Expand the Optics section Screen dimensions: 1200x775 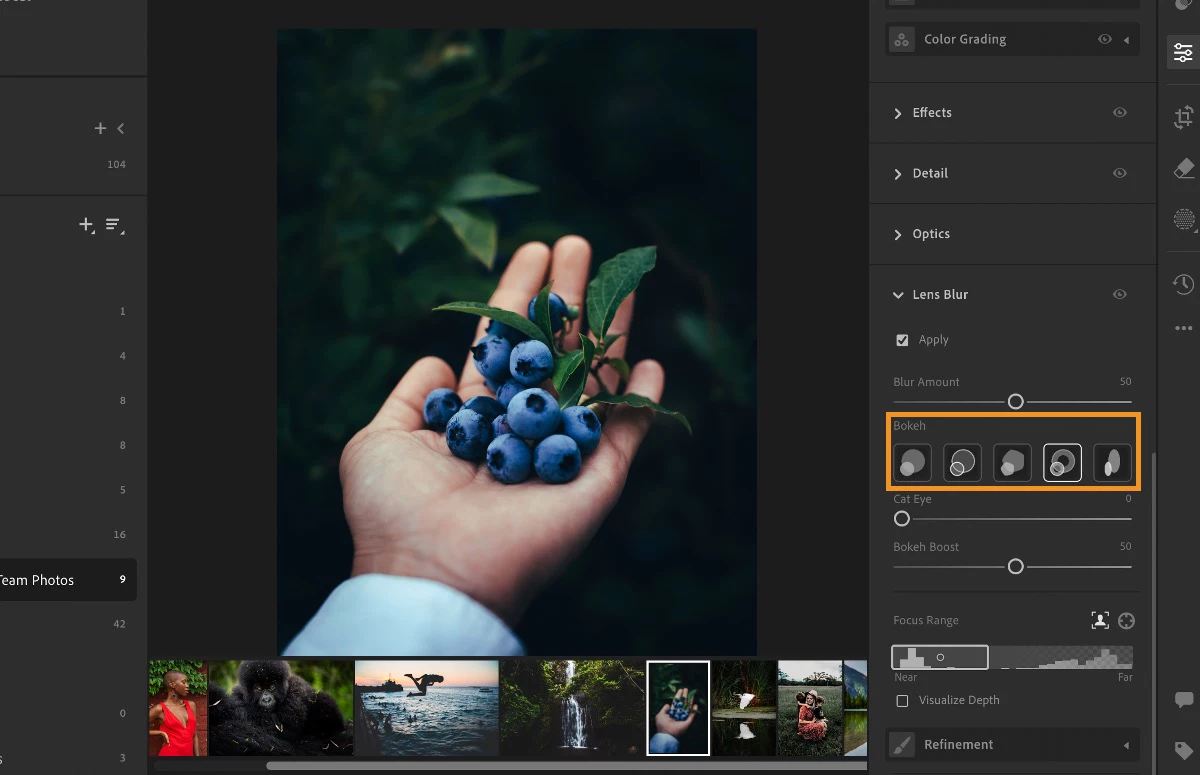pos(930,234)
